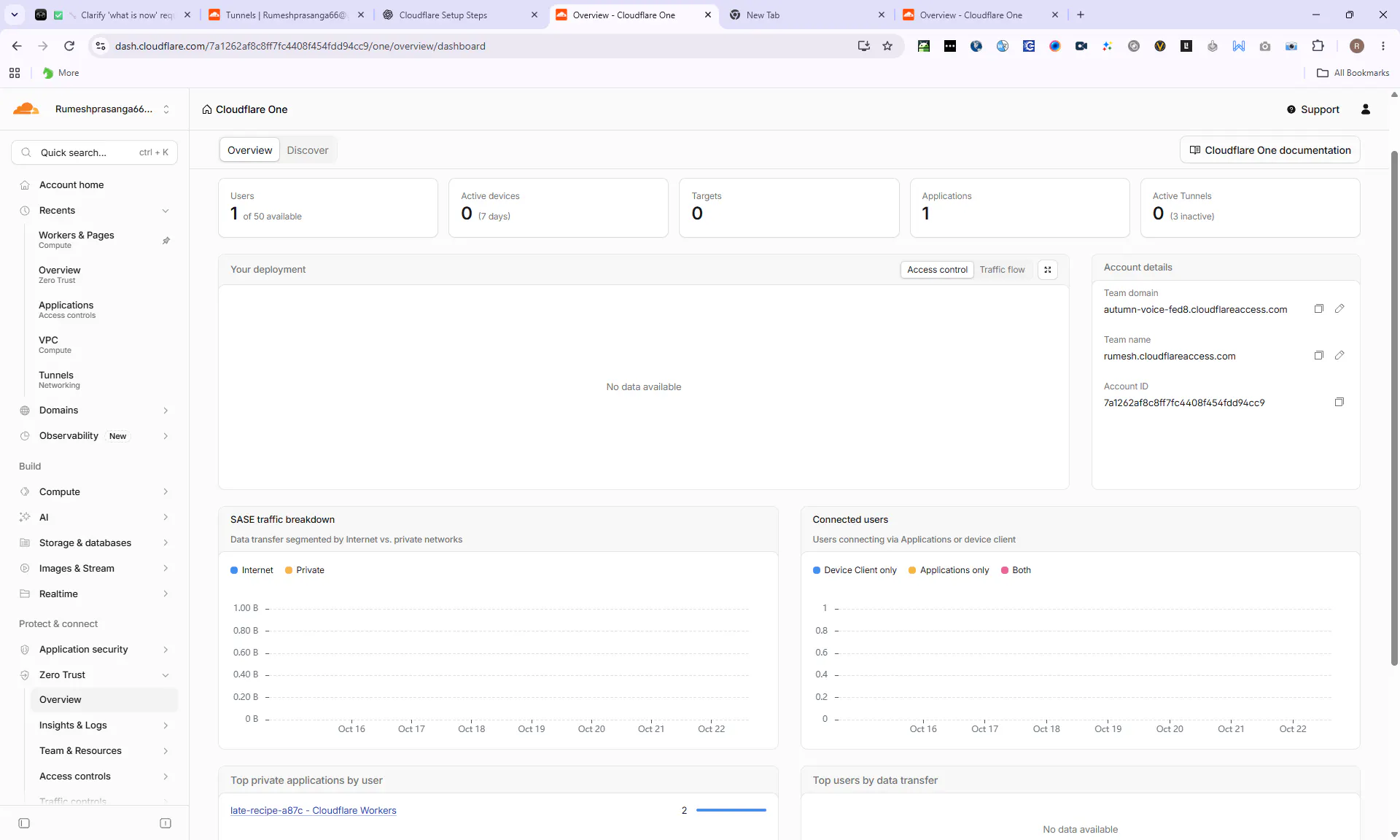Copy the team name value
1400x840 pixels.
point(1318,356)
